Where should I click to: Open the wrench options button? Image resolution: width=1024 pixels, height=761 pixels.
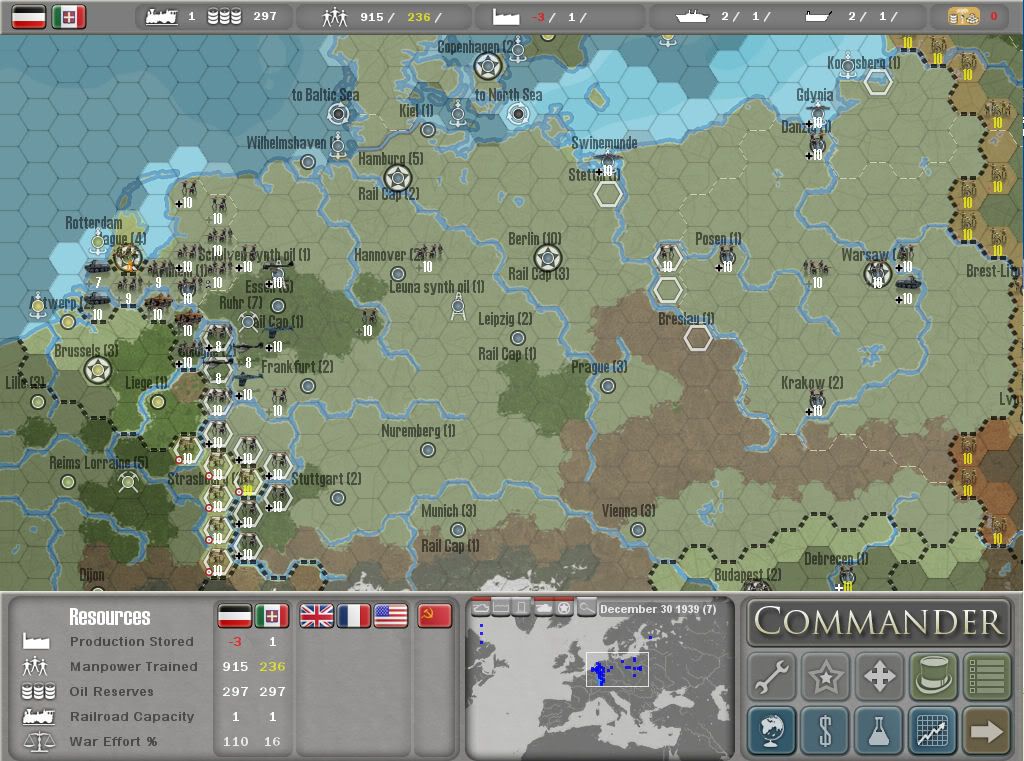[x=772, y=677]
